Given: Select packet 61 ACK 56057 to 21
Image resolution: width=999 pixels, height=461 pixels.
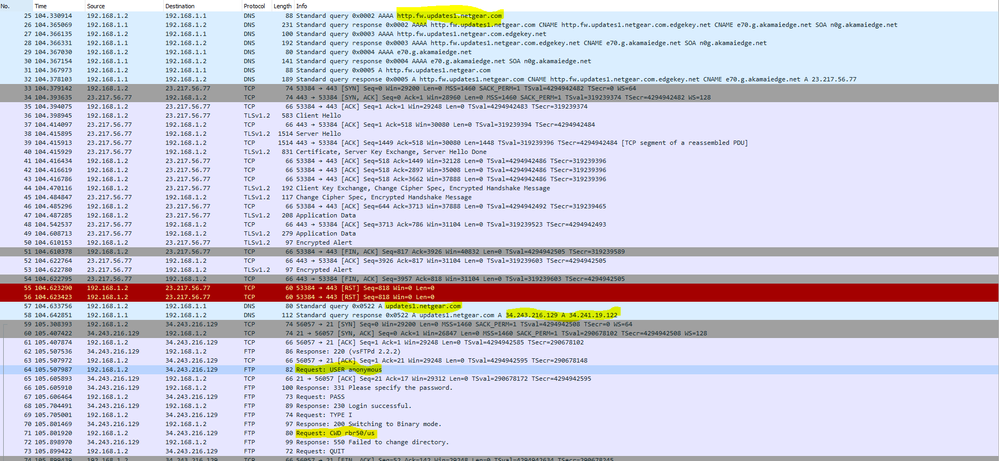Looking at the screenshot, I should (500, 342).
